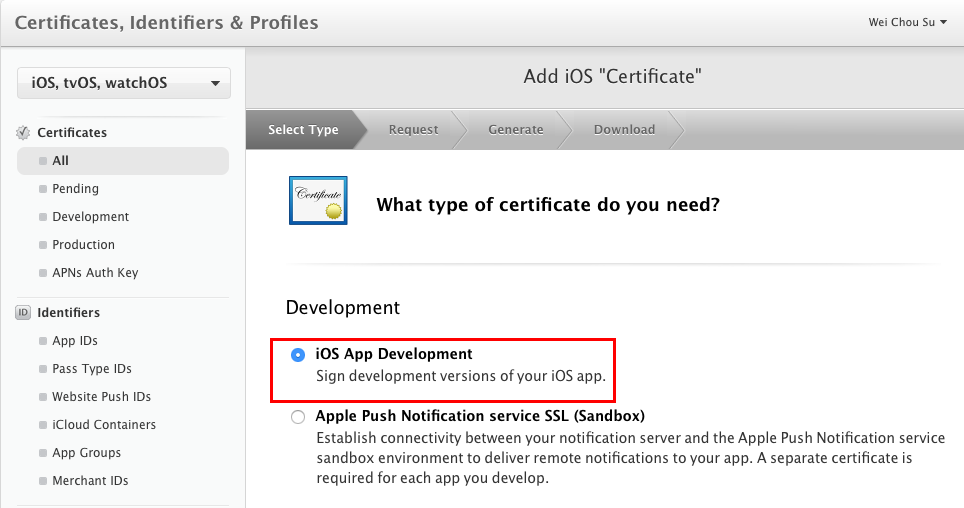Open the Development certificates list

[90, 217]
